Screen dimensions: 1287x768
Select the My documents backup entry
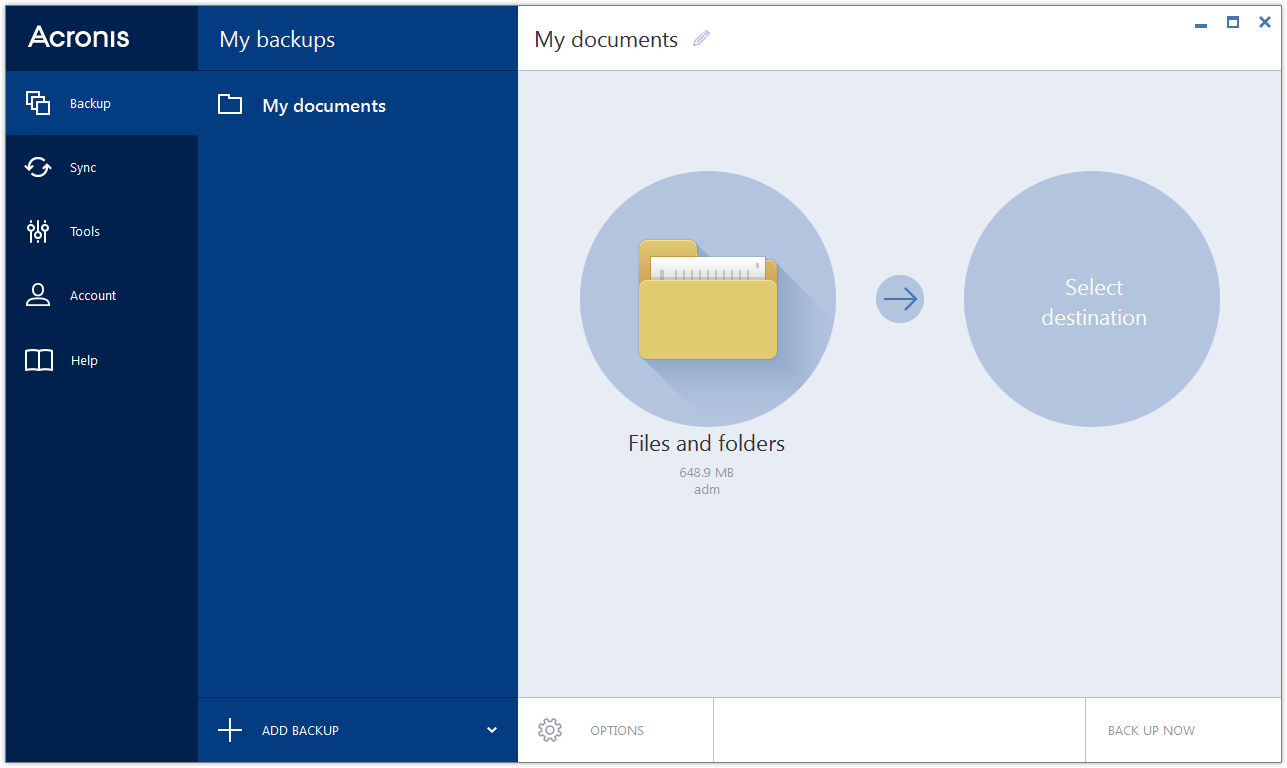[358, 105]
